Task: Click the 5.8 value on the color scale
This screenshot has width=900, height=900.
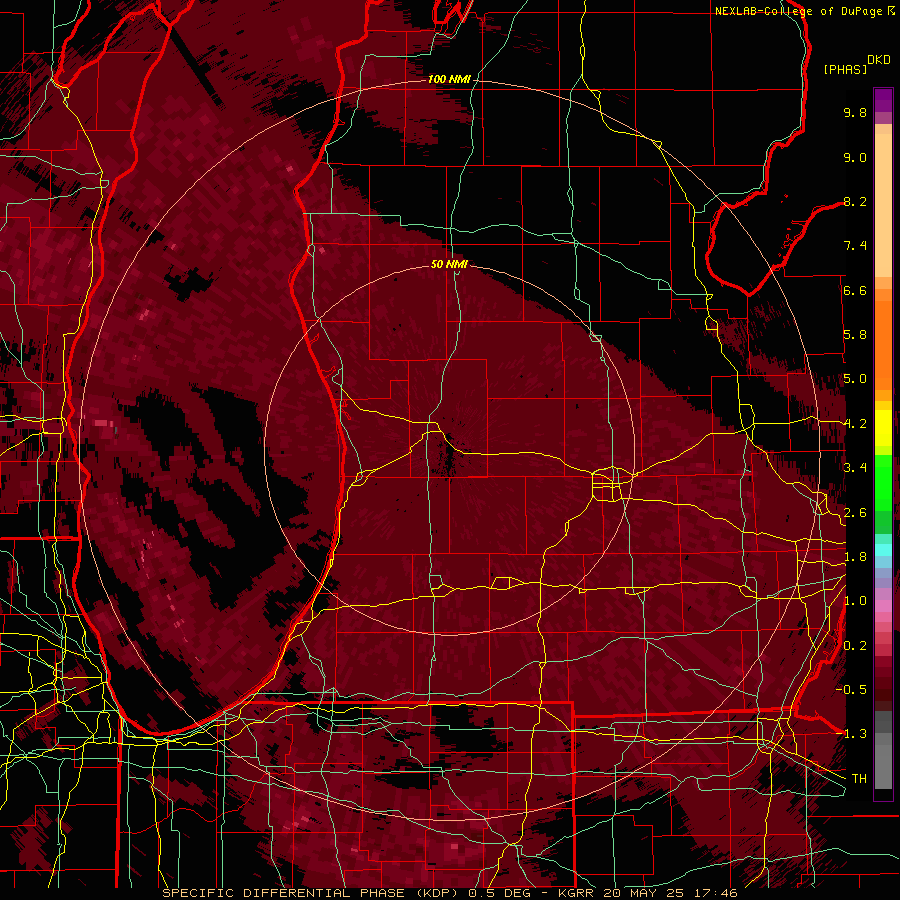Action: 855,335
